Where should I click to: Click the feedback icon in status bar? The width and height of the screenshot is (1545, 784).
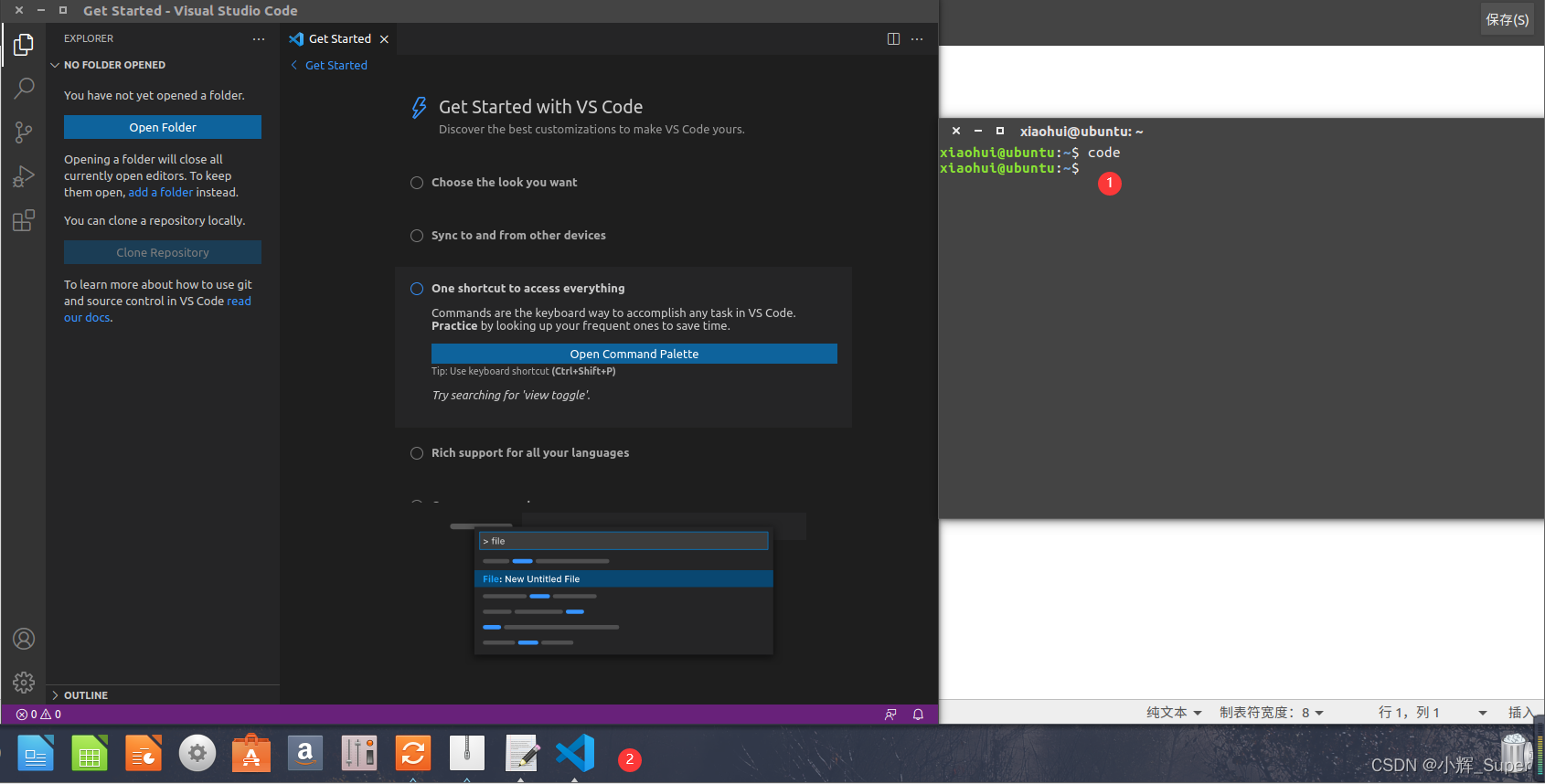(890, 715)
